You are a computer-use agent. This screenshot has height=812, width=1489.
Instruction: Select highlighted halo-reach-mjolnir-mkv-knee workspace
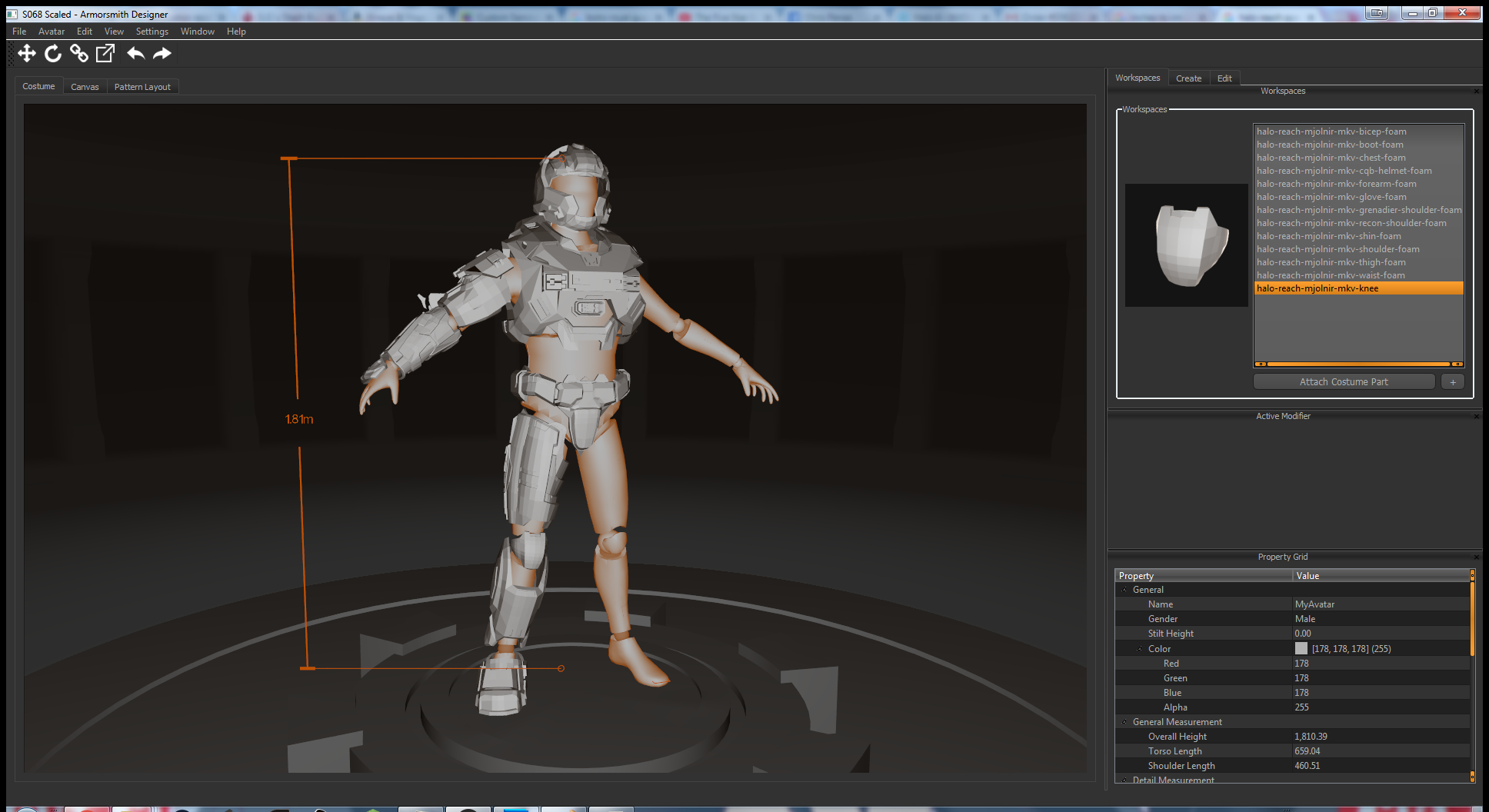(x=1359, y=288)
